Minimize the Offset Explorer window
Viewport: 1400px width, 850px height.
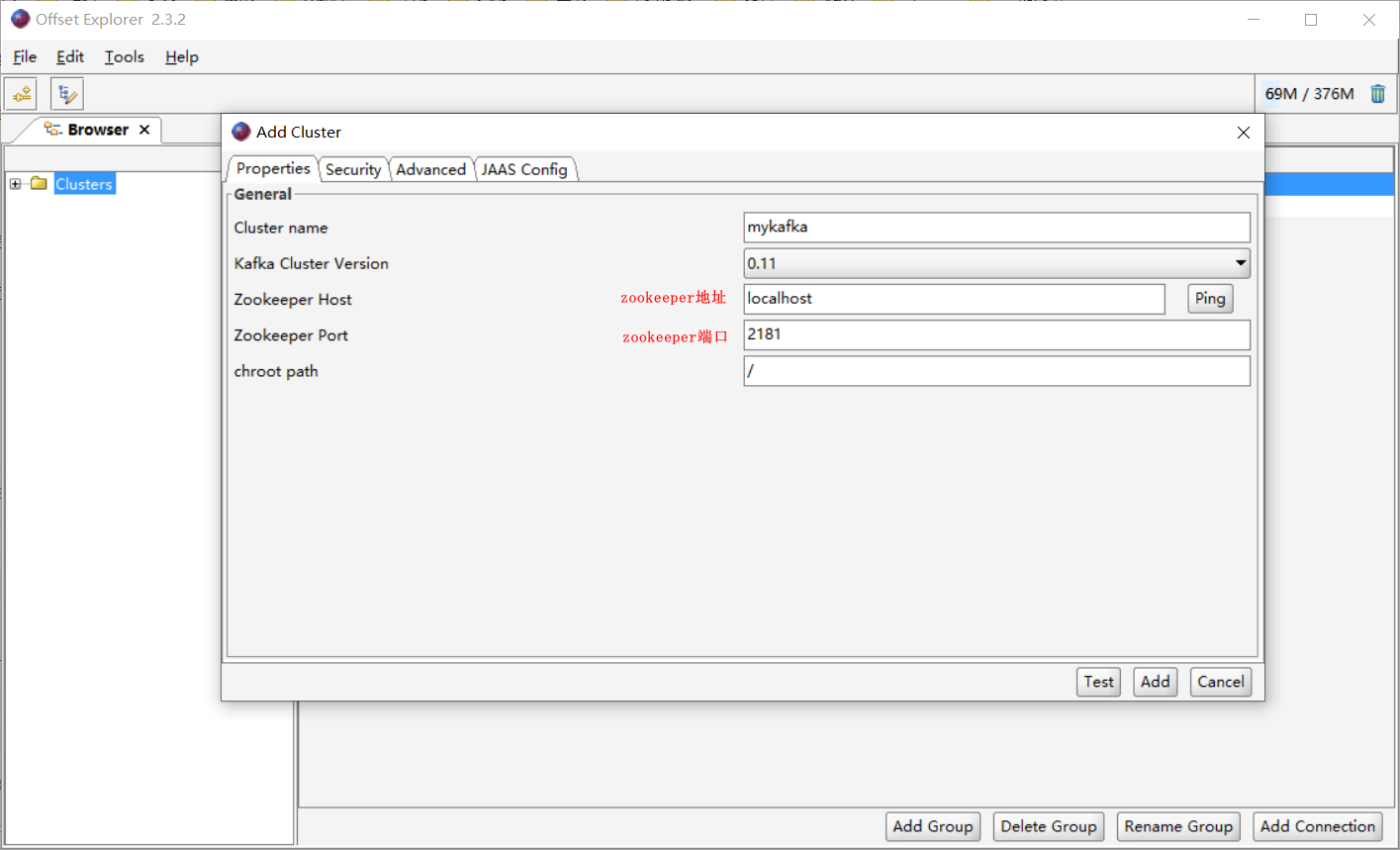pos(1254,20)
